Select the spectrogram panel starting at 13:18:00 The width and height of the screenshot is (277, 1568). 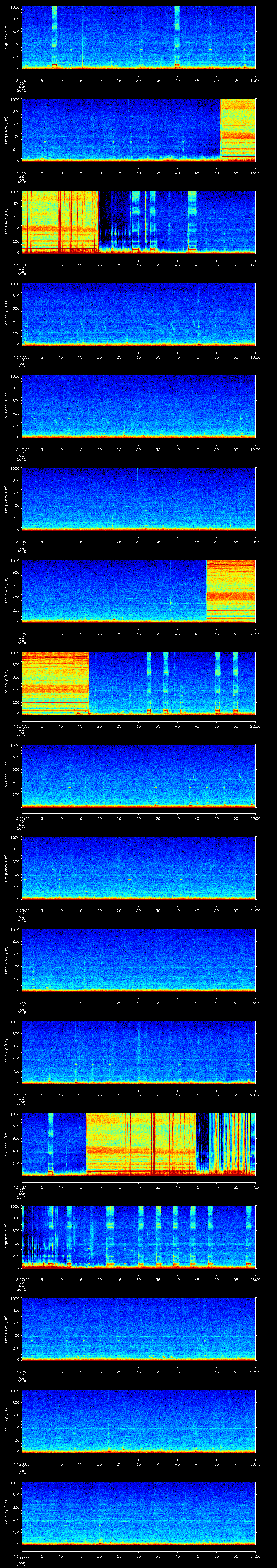coord(139,407)
